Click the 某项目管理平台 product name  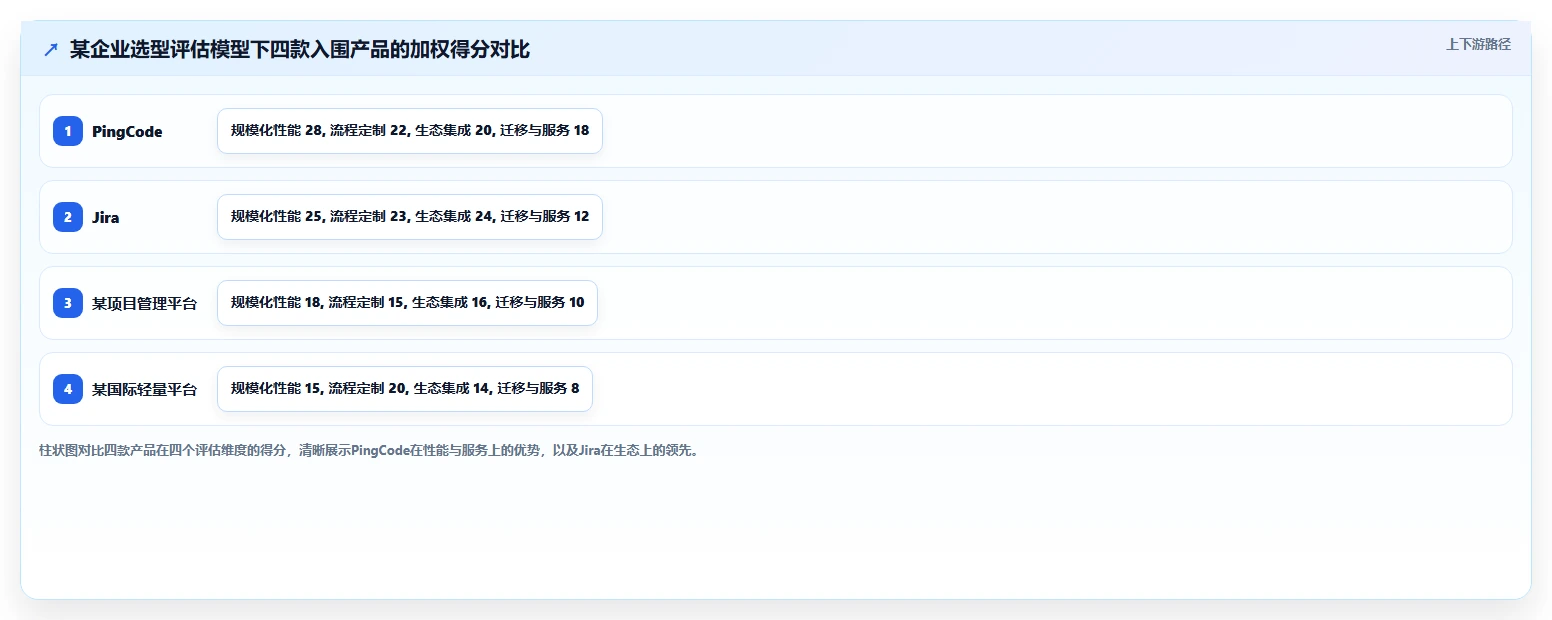(145, 303)
